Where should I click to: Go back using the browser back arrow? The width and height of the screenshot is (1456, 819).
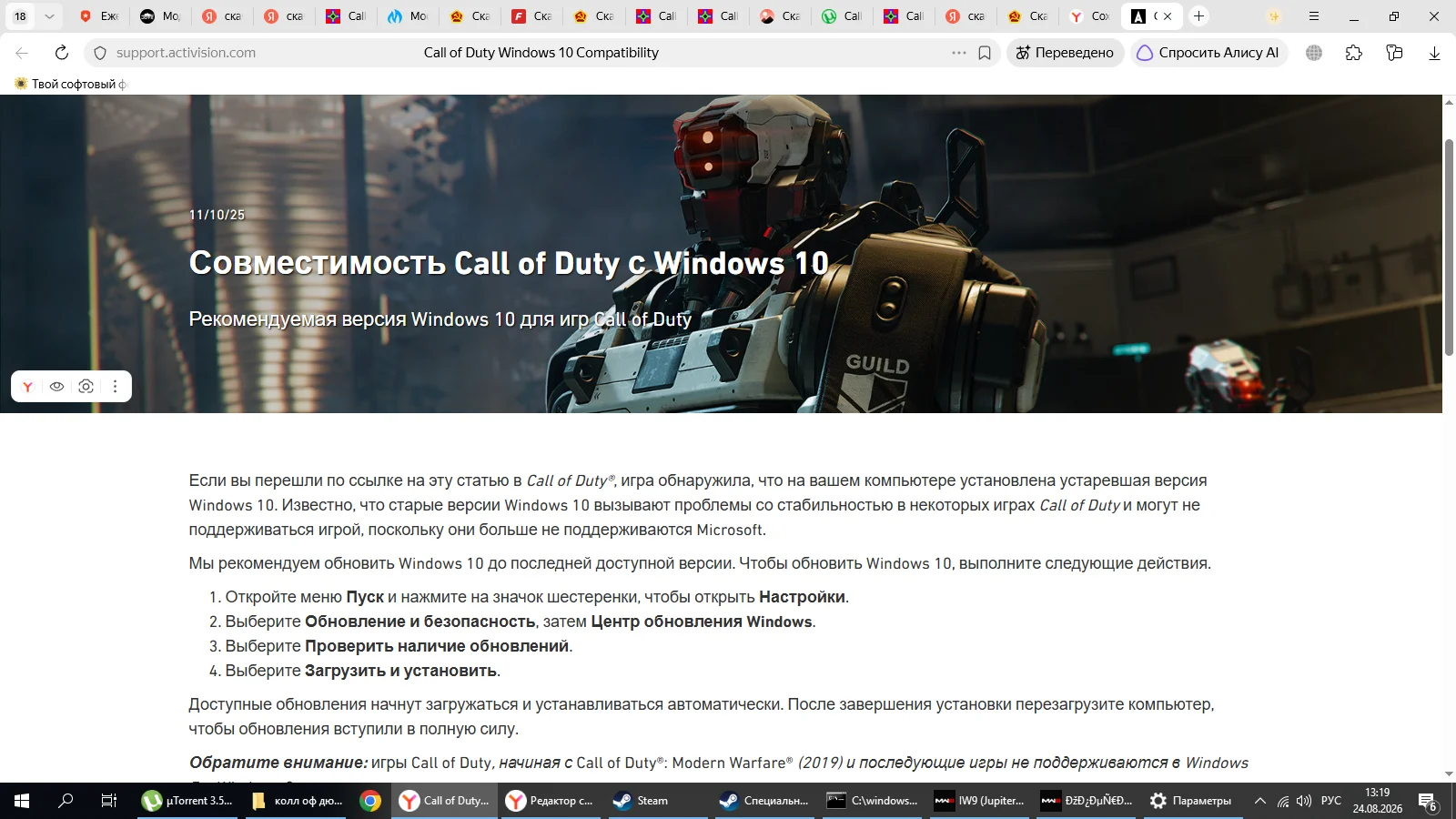tap(22, 53)
